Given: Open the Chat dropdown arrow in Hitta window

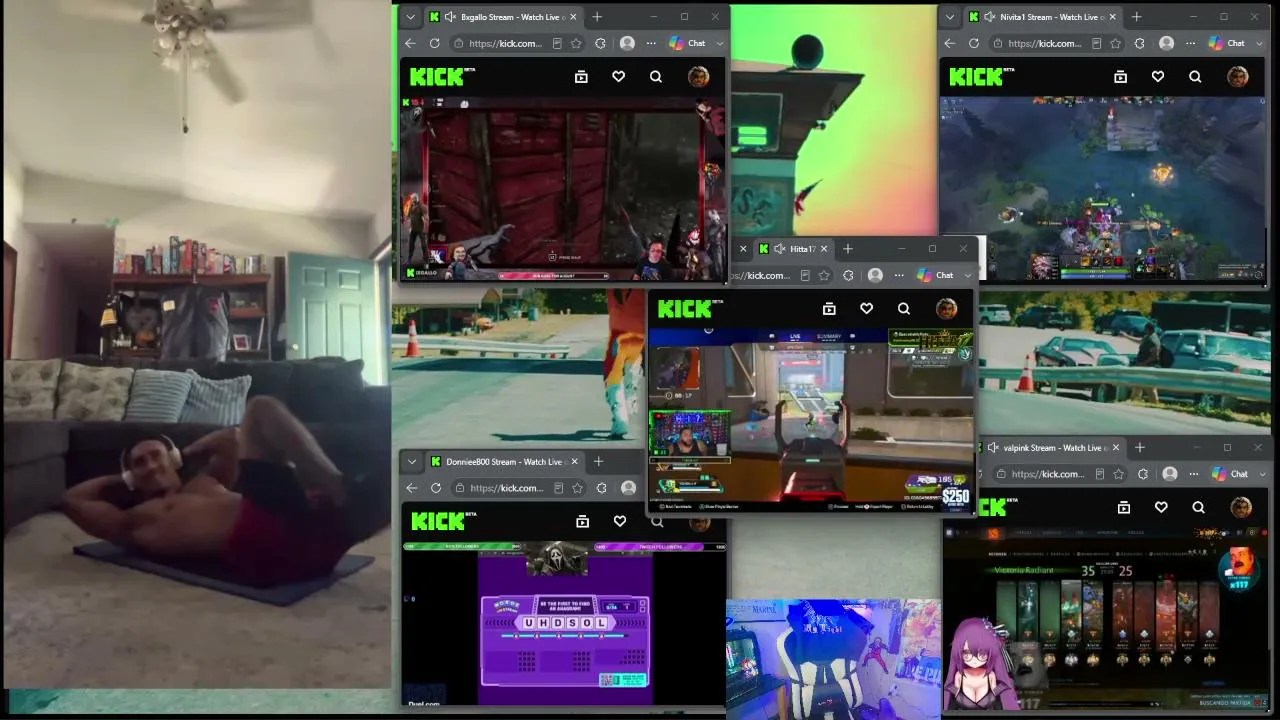Looking at the screenshot, I should click(x=967, y=276).
